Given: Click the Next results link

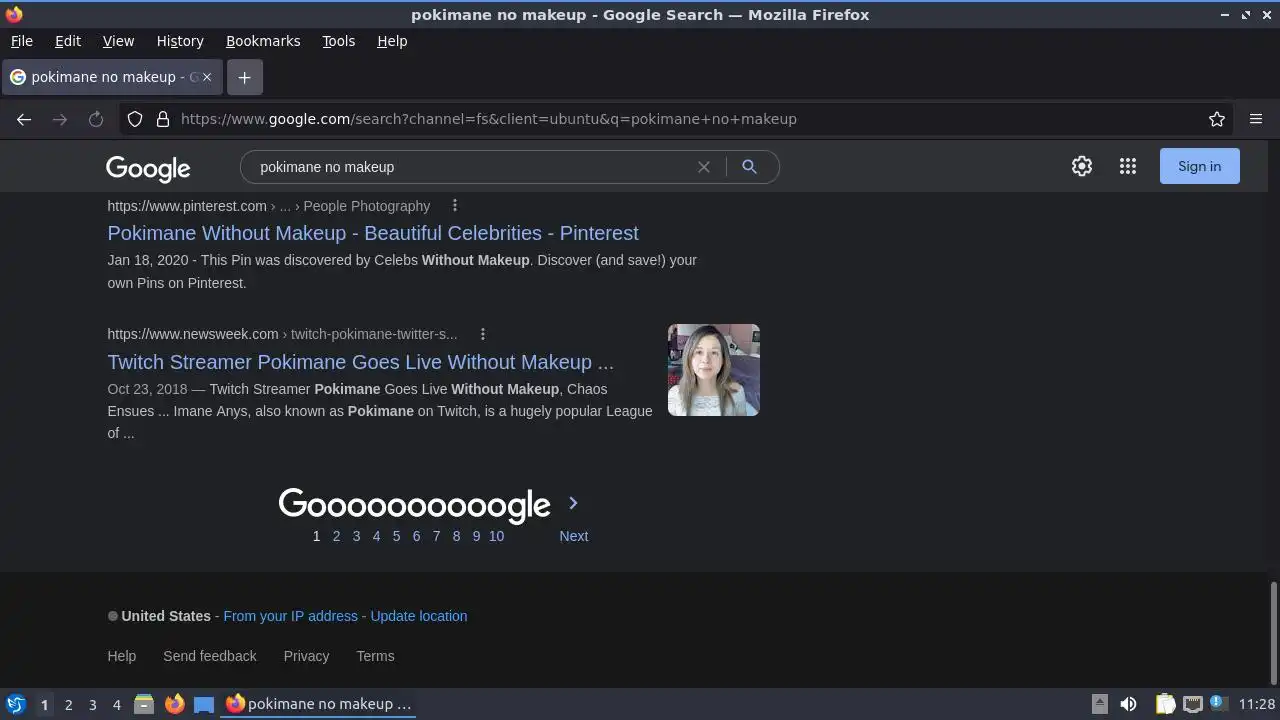Looking at the screenshot, I should point(574,536).
